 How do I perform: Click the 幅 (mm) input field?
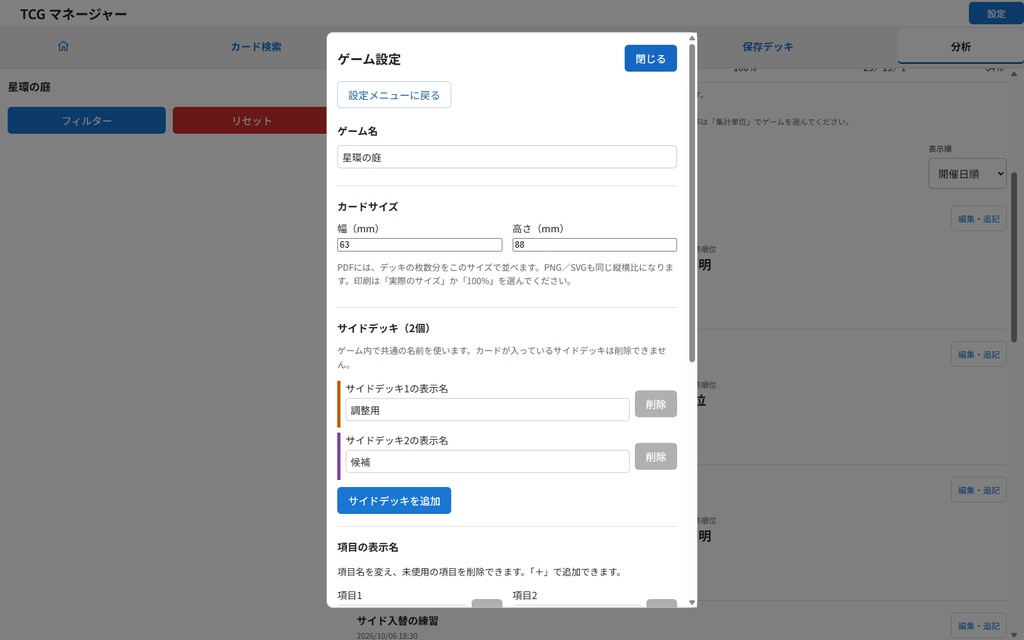click(x=419, y=244)
